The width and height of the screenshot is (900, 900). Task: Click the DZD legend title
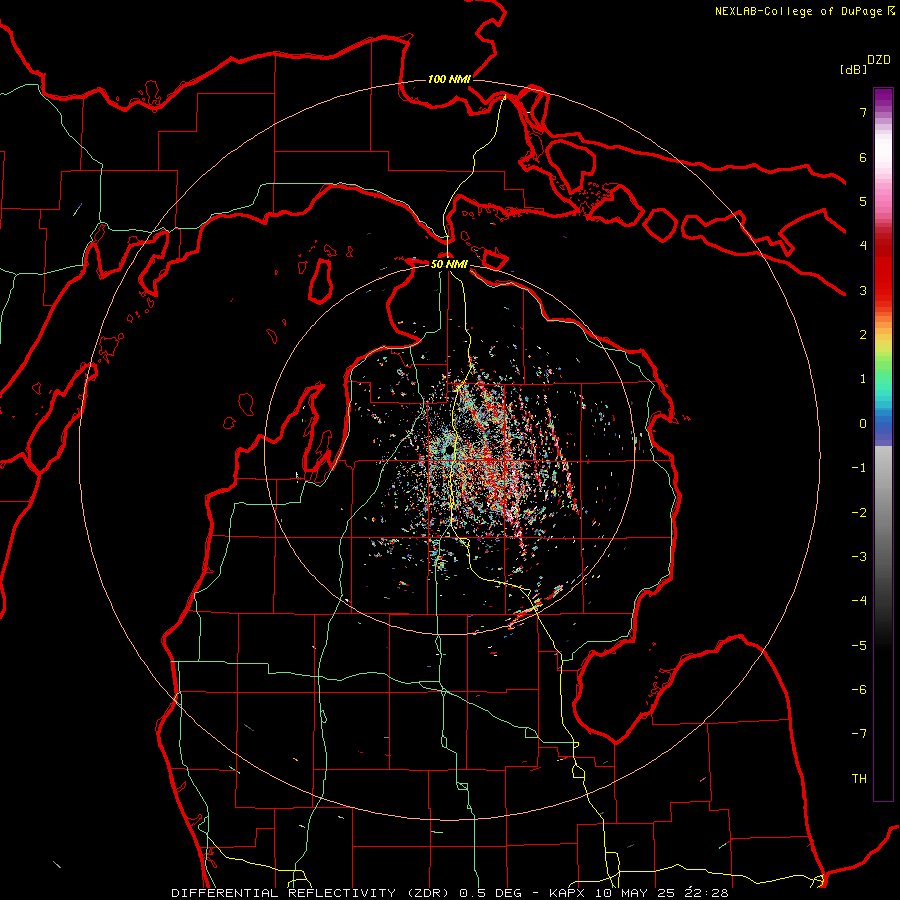tap(878, 60)
